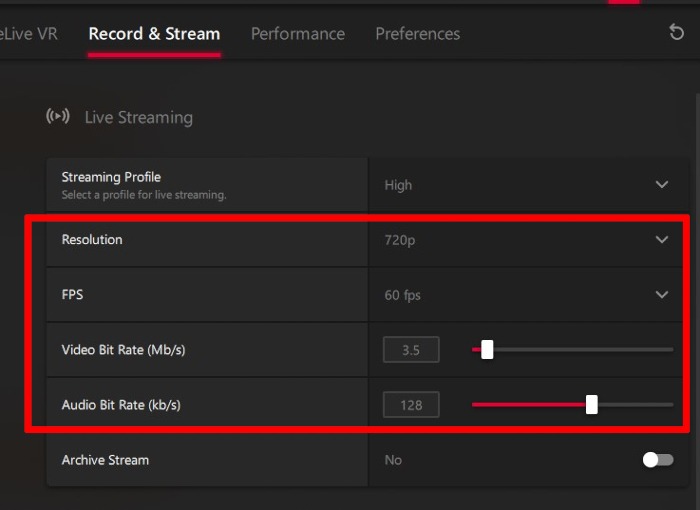This screenshot has height=510, width=700.
Task: Click the Video Bit Rate value field
Action: point(411,350)
